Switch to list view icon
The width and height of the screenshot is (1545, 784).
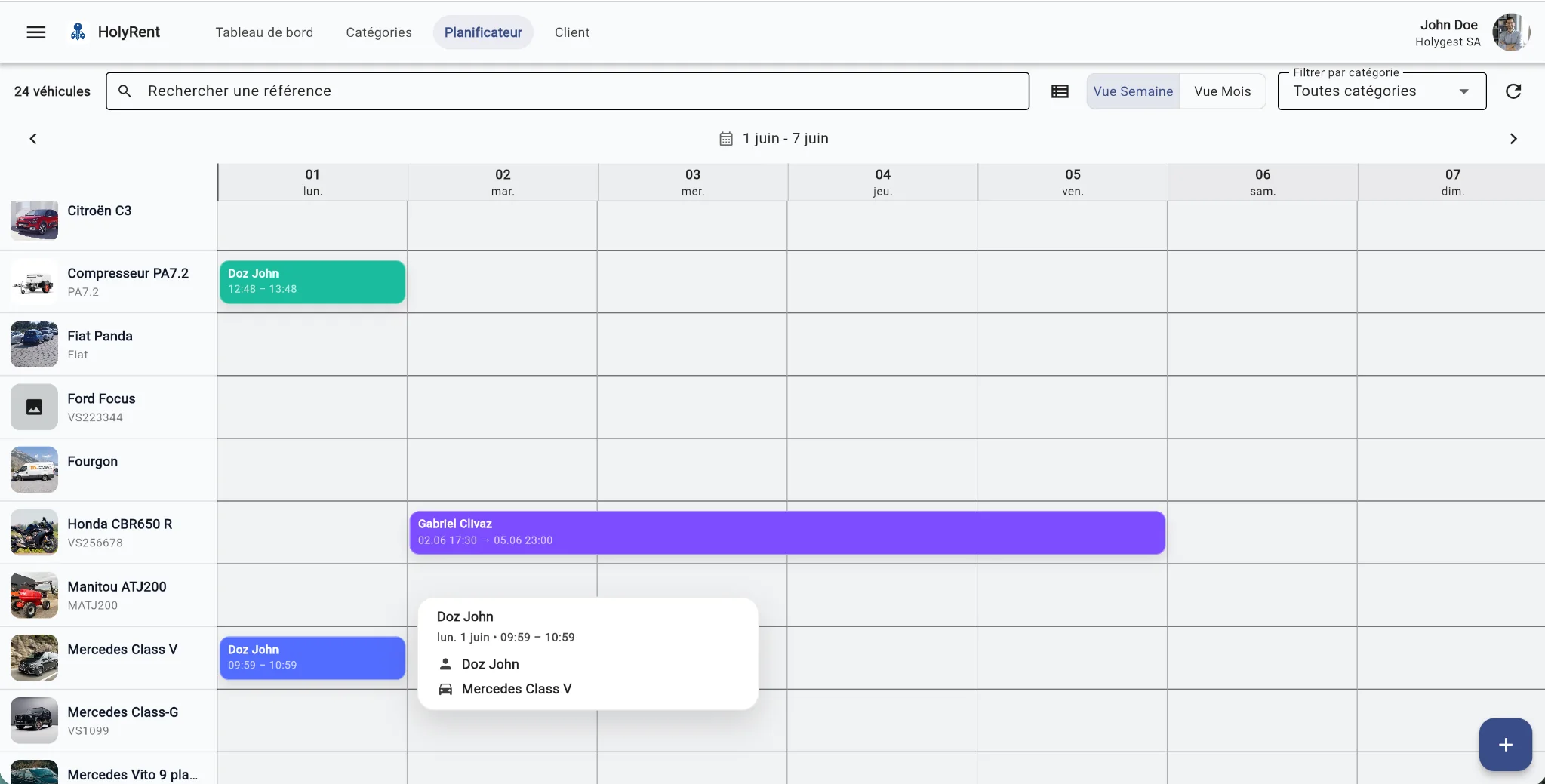(1060, 91)
